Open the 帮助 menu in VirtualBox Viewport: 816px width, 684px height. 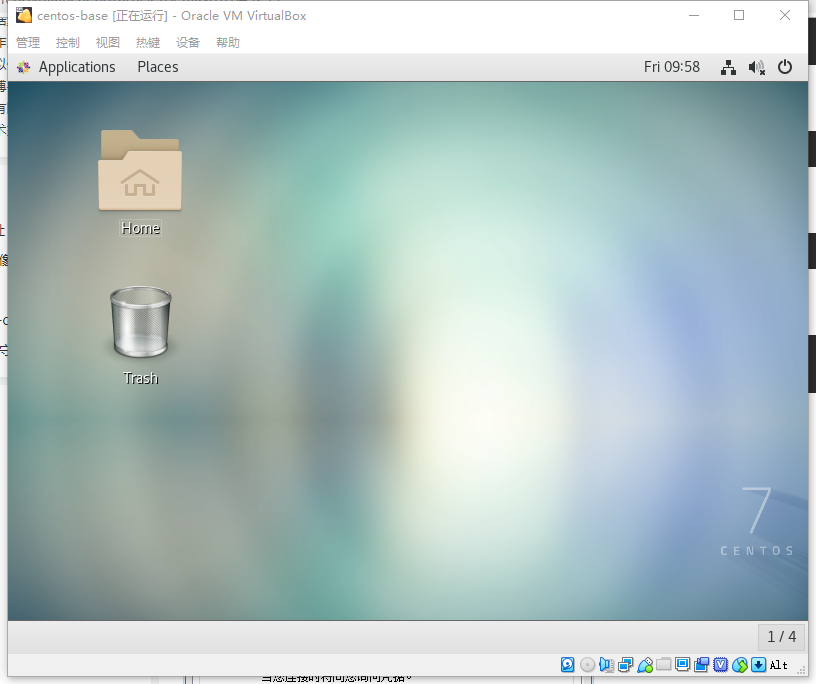[227, 42]
